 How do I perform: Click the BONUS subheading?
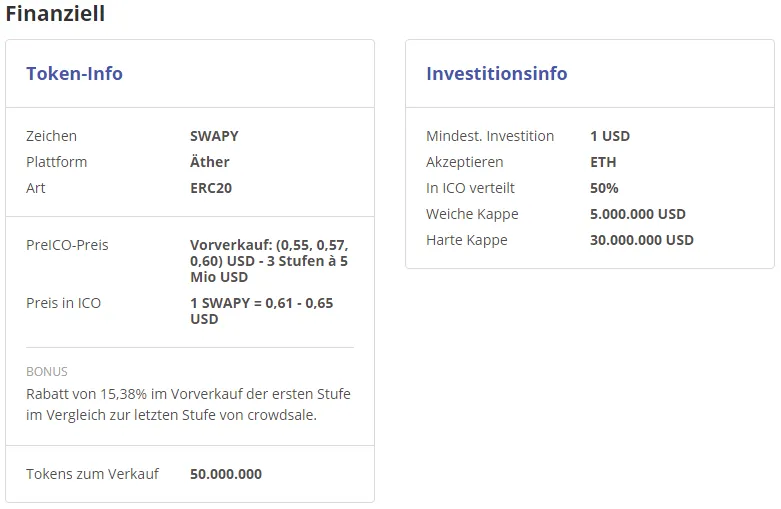(x=47, y=372)
